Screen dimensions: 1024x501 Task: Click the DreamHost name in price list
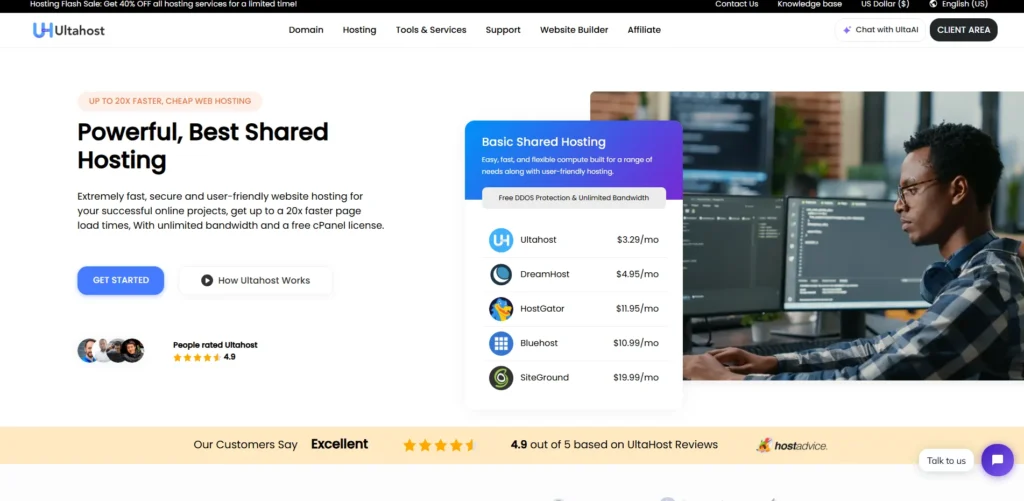tap(545, 274)
